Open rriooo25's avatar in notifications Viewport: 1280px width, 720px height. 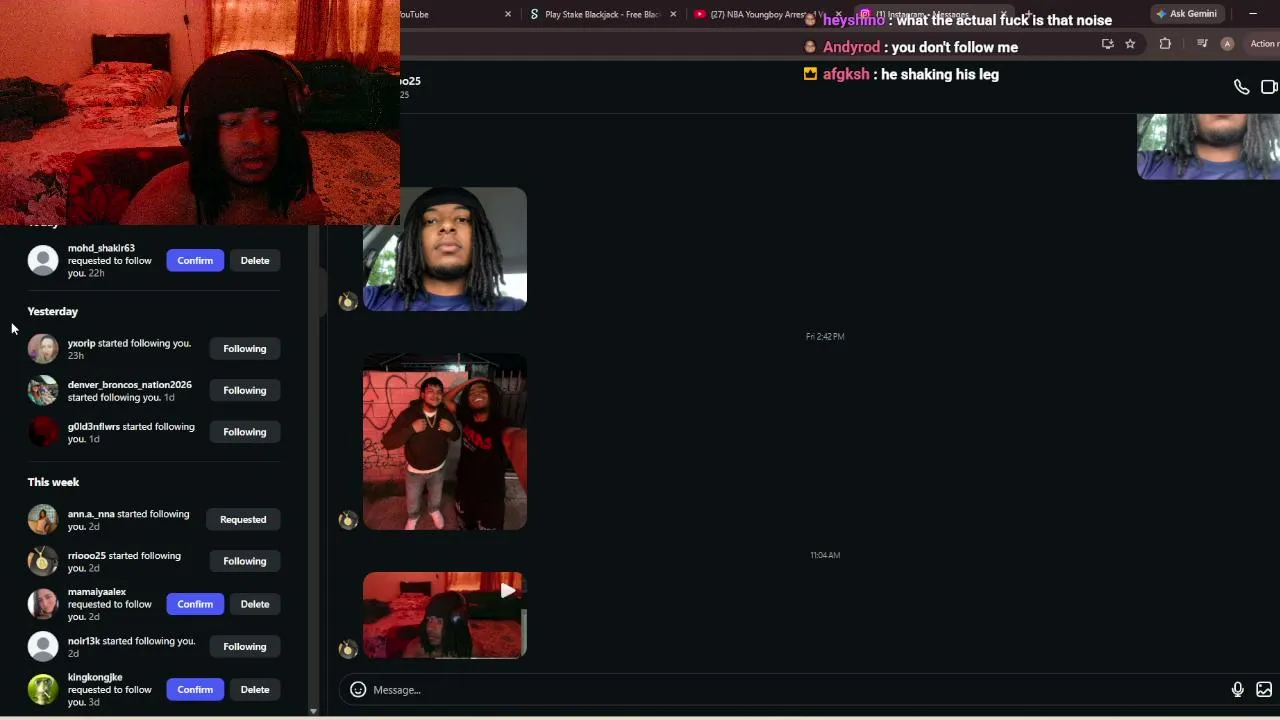[x=43, y=561]
